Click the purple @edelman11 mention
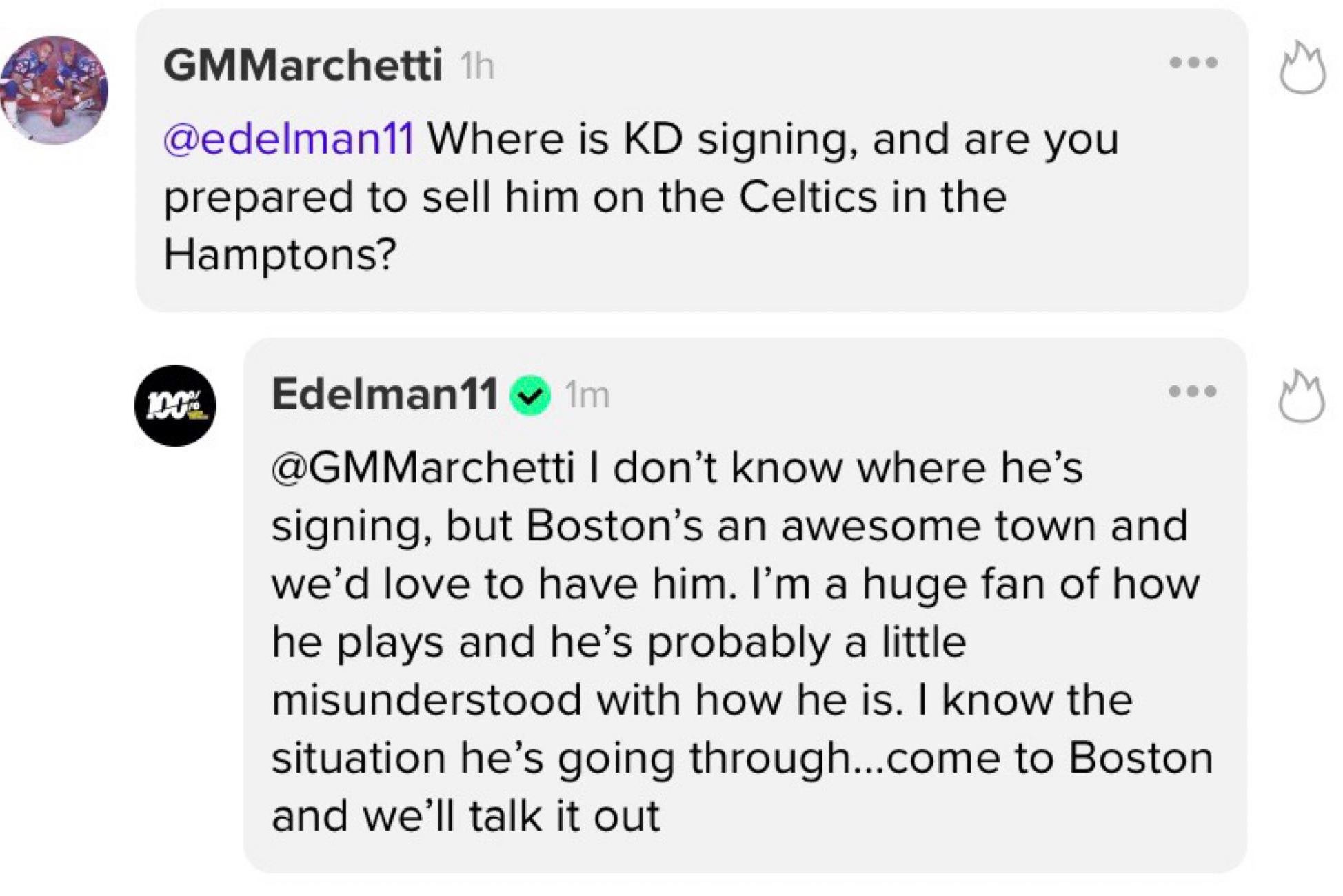 (x=289, y=139)
